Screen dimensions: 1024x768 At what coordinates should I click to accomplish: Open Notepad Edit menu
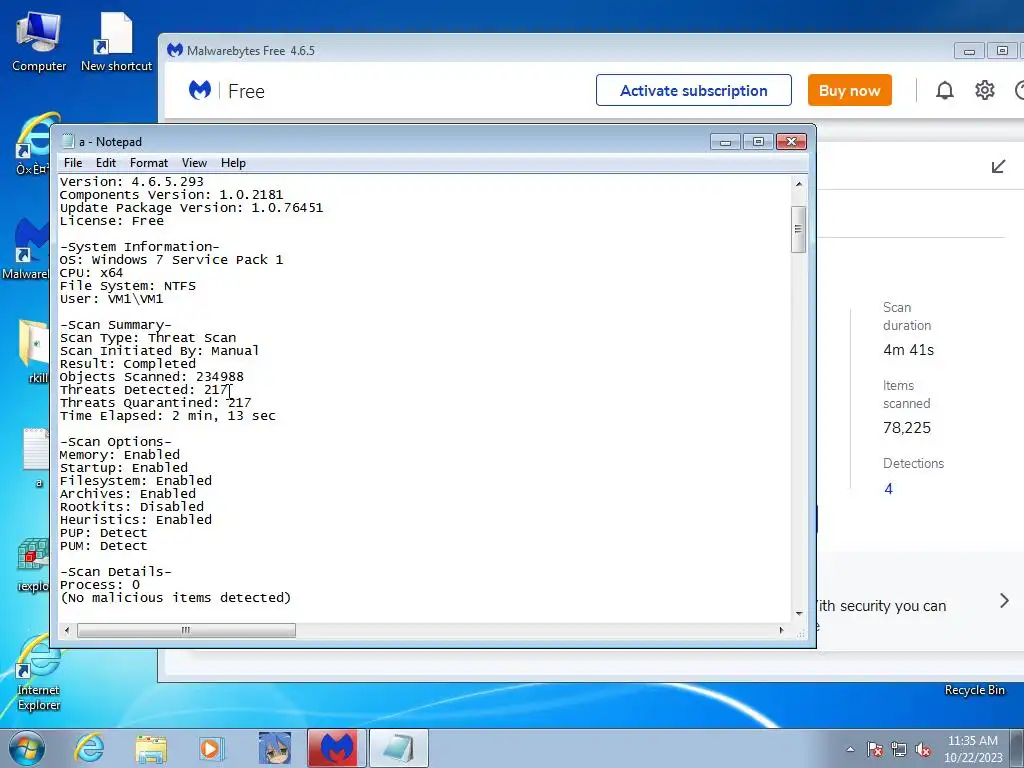[x=106, y=163]
